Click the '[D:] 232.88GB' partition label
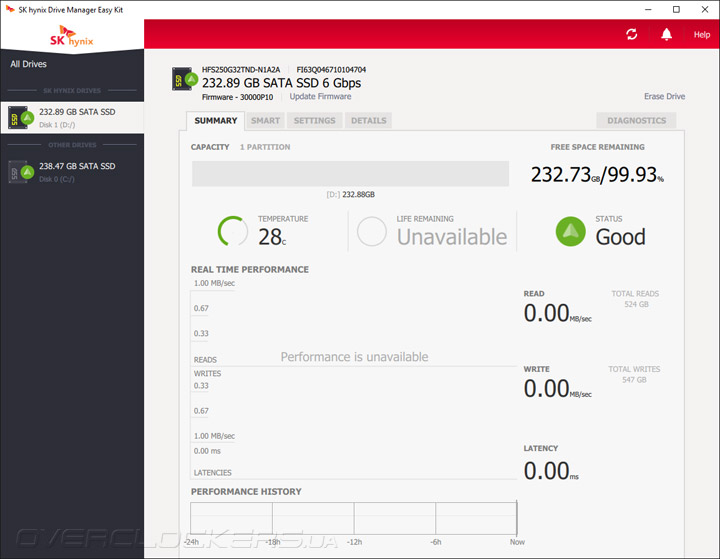Image resolution: width=720 pixels, height=559 pixels. (x=350, y=194)
